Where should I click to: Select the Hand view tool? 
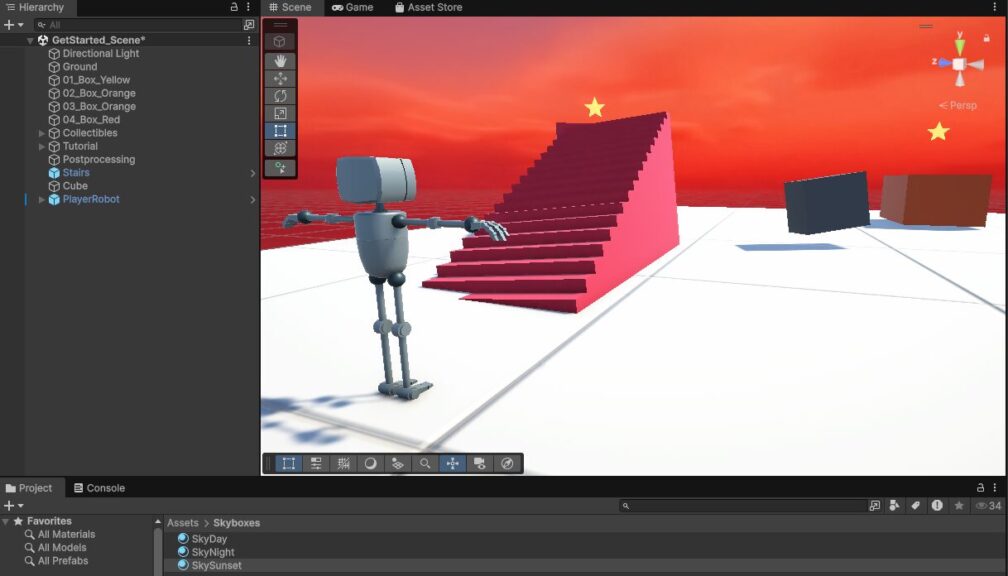[280, 61]
